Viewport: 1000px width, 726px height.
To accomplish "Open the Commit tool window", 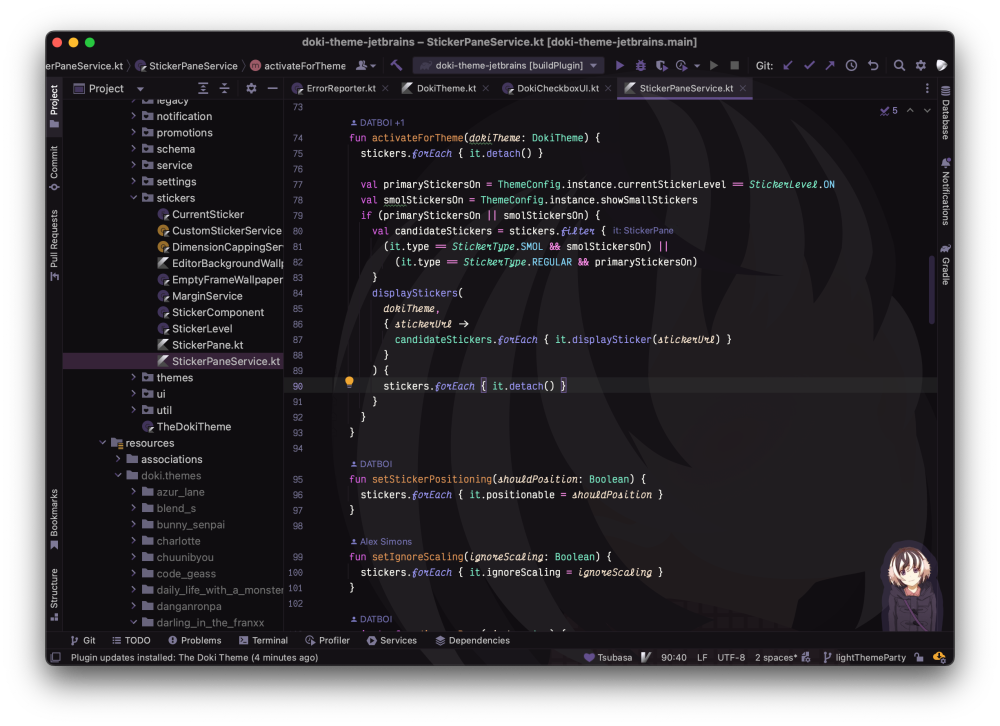I will click(54, 168).
